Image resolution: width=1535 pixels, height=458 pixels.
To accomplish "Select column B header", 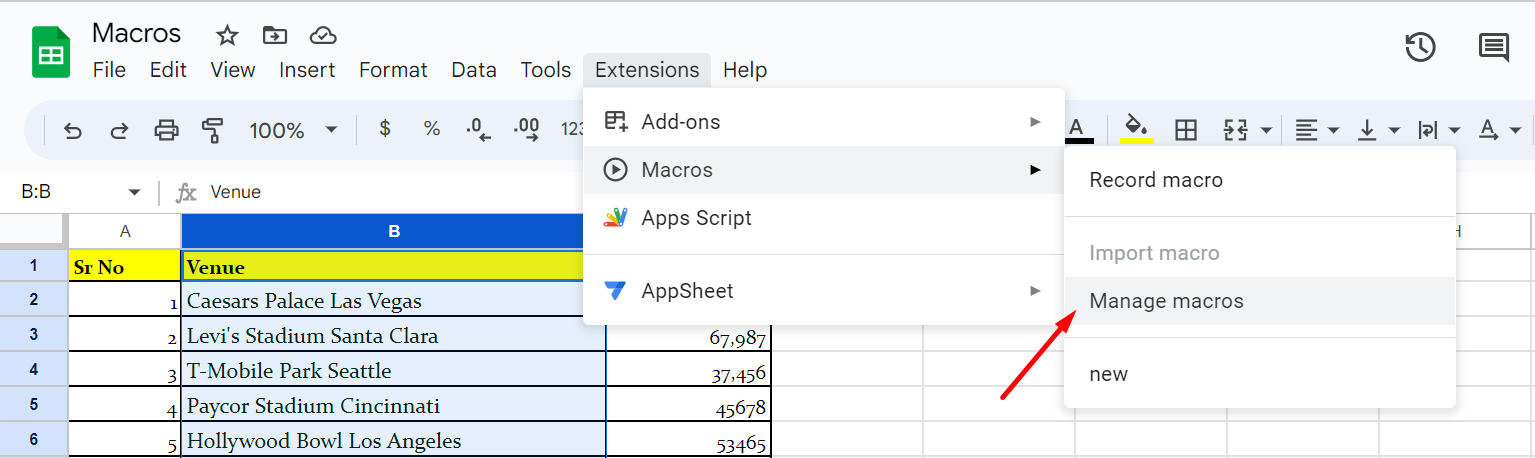I will point(394,231).
